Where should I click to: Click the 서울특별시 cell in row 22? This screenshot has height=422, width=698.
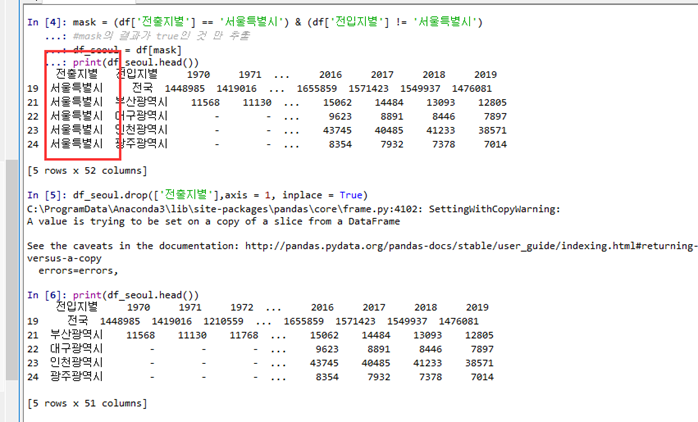[x=77, y=116]
